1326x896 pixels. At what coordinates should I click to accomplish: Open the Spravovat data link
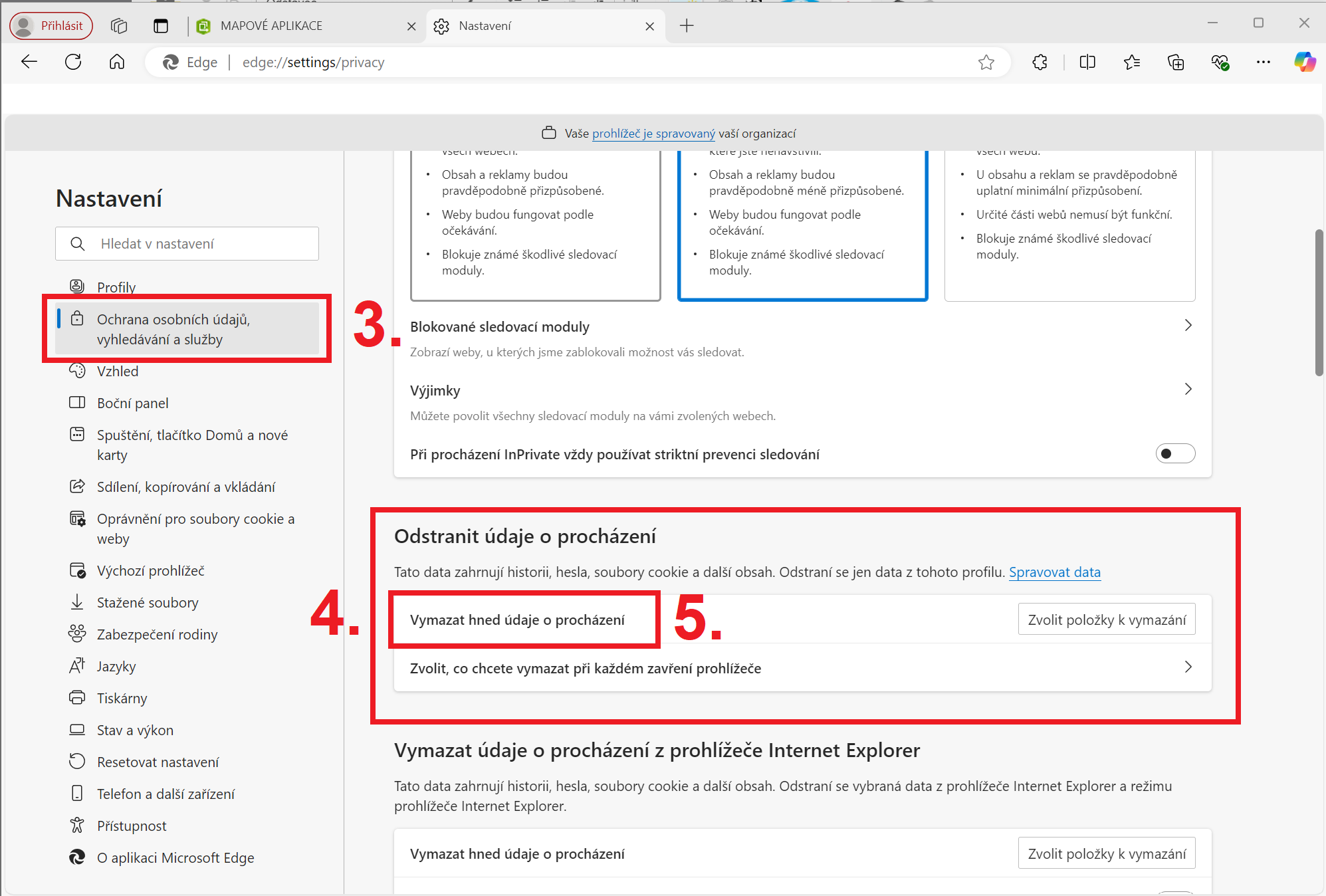(1054, 572)
